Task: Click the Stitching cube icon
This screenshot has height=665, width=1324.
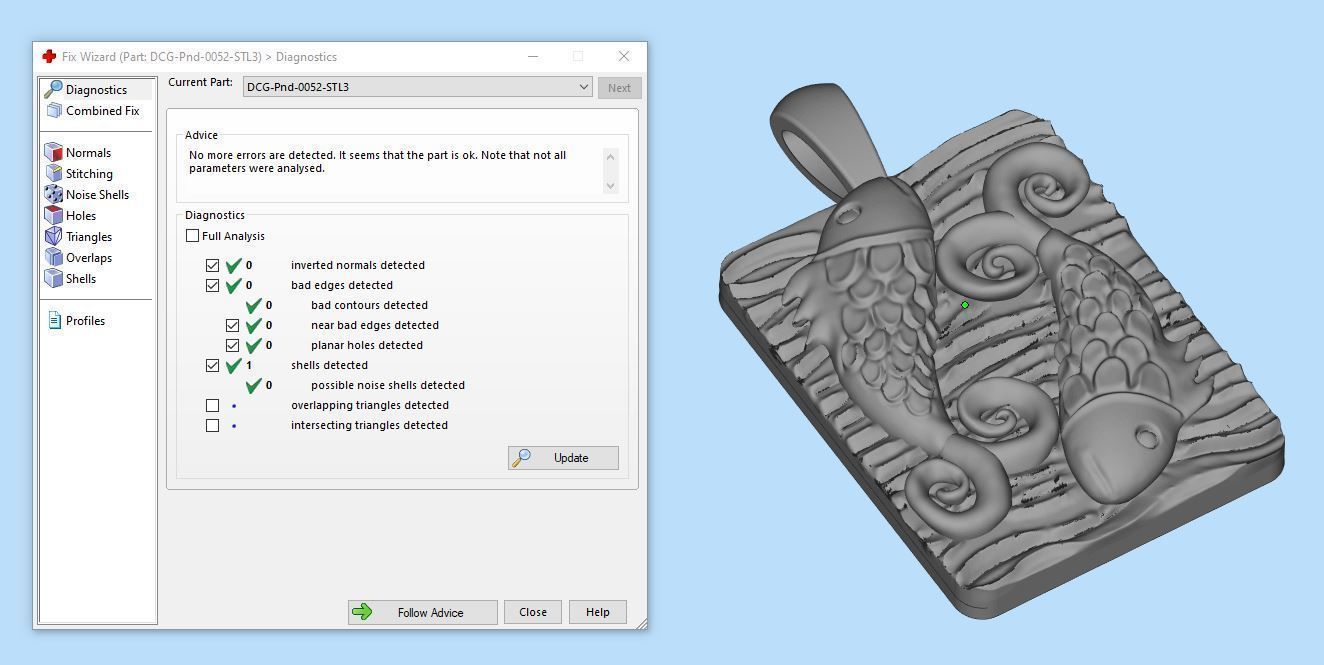Action: (x=54, y=174)
